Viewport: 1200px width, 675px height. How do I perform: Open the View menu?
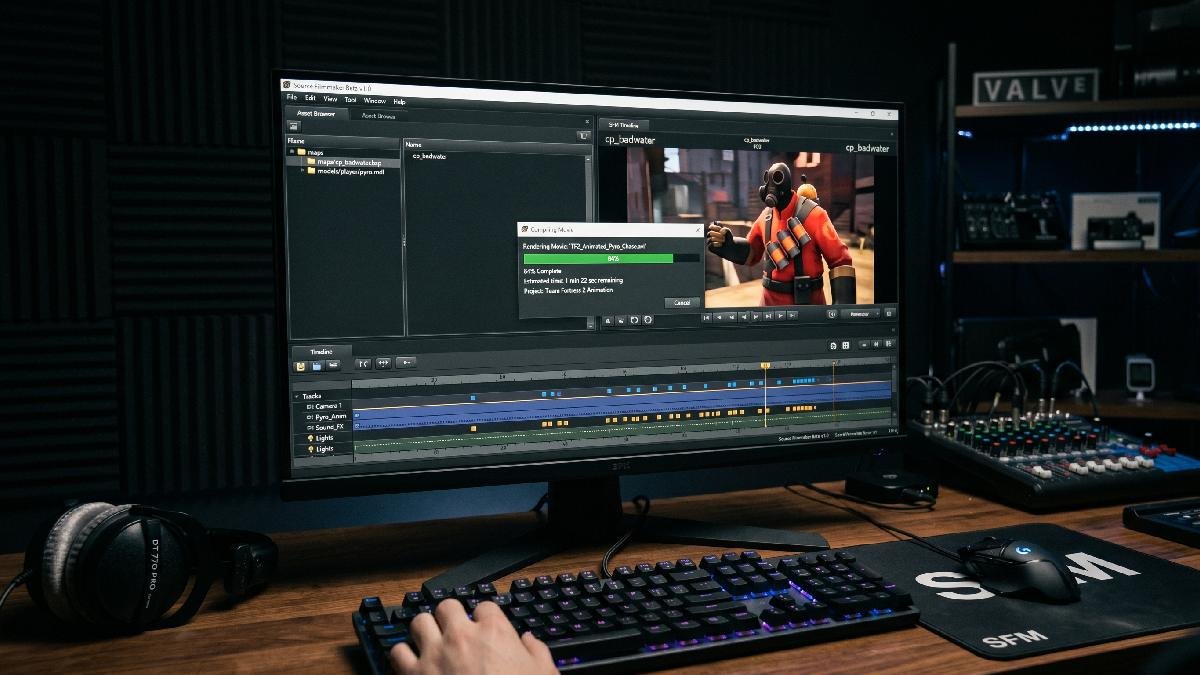[330, 99]
